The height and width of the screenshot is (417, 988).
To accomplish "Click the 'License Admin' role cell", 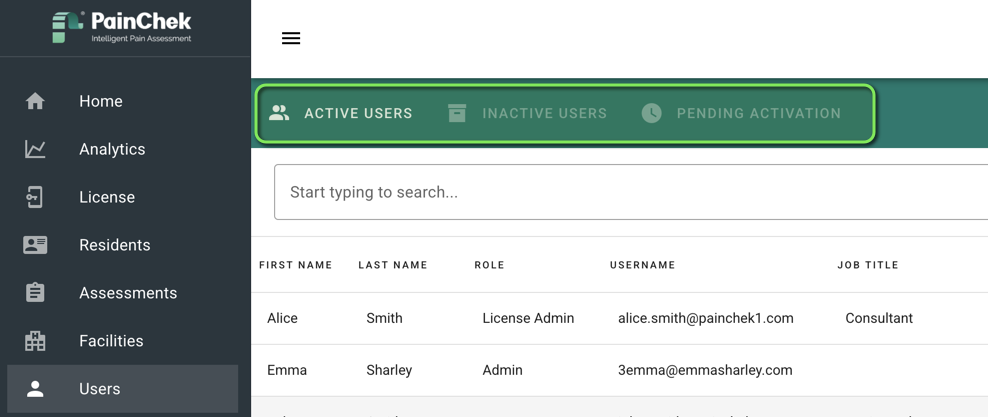I will 528,318.
